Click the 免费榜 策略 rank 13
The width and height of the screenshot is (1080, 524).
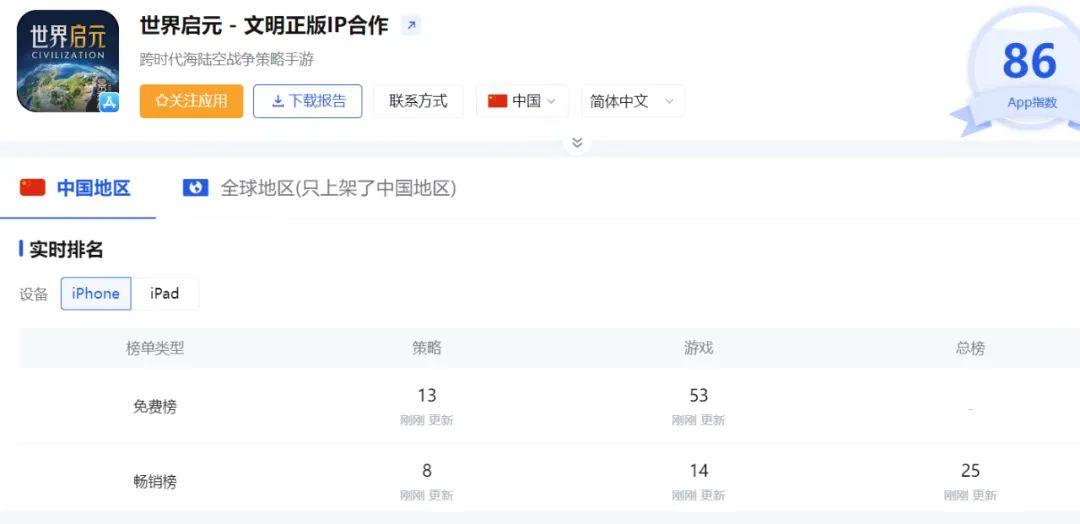point(427,396)
